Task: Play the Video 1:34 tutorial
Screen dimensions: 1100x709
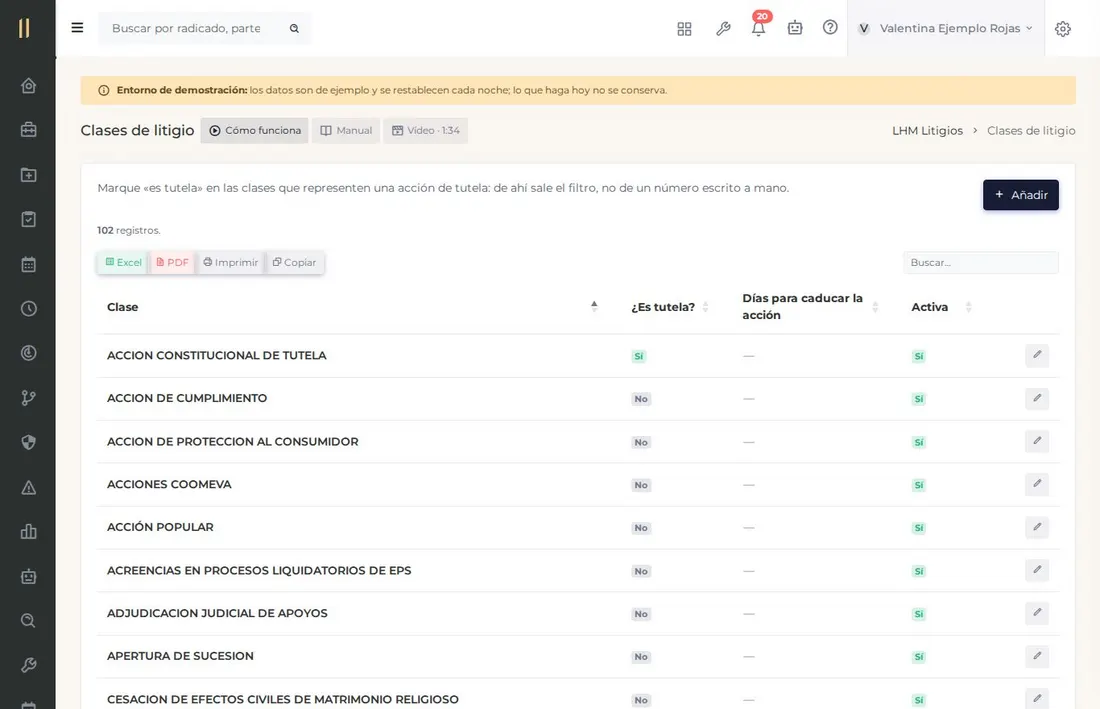Action: click(425, 130)
